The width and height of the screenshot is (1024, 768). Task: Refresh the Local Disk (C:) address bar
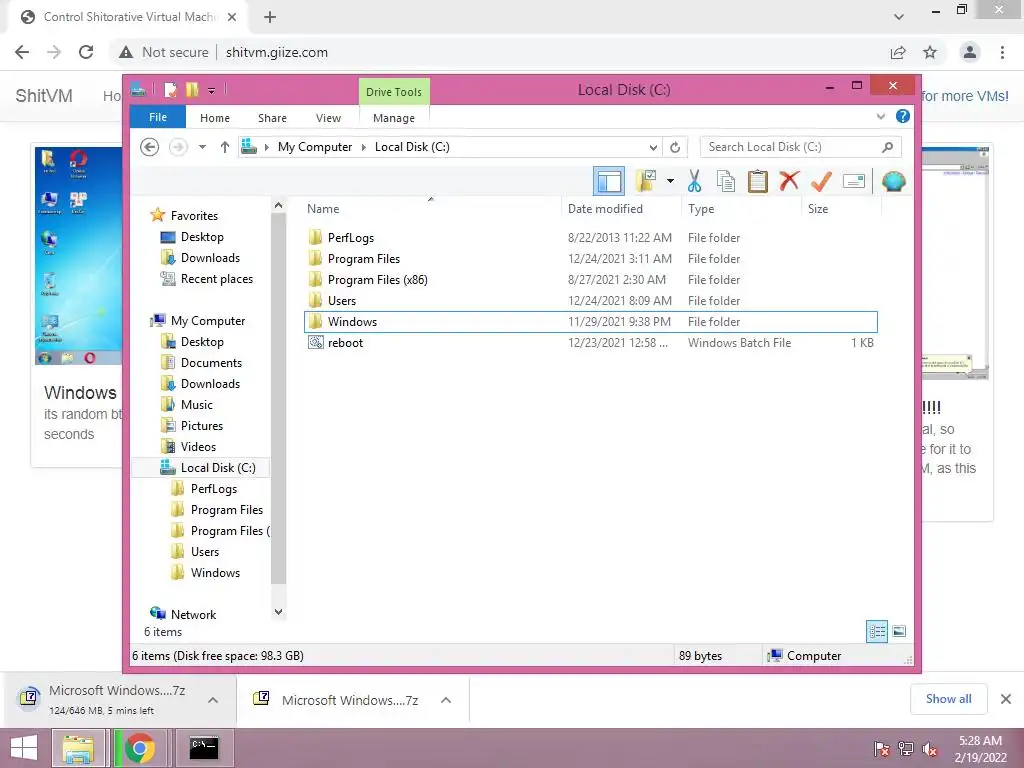(675, 147)
